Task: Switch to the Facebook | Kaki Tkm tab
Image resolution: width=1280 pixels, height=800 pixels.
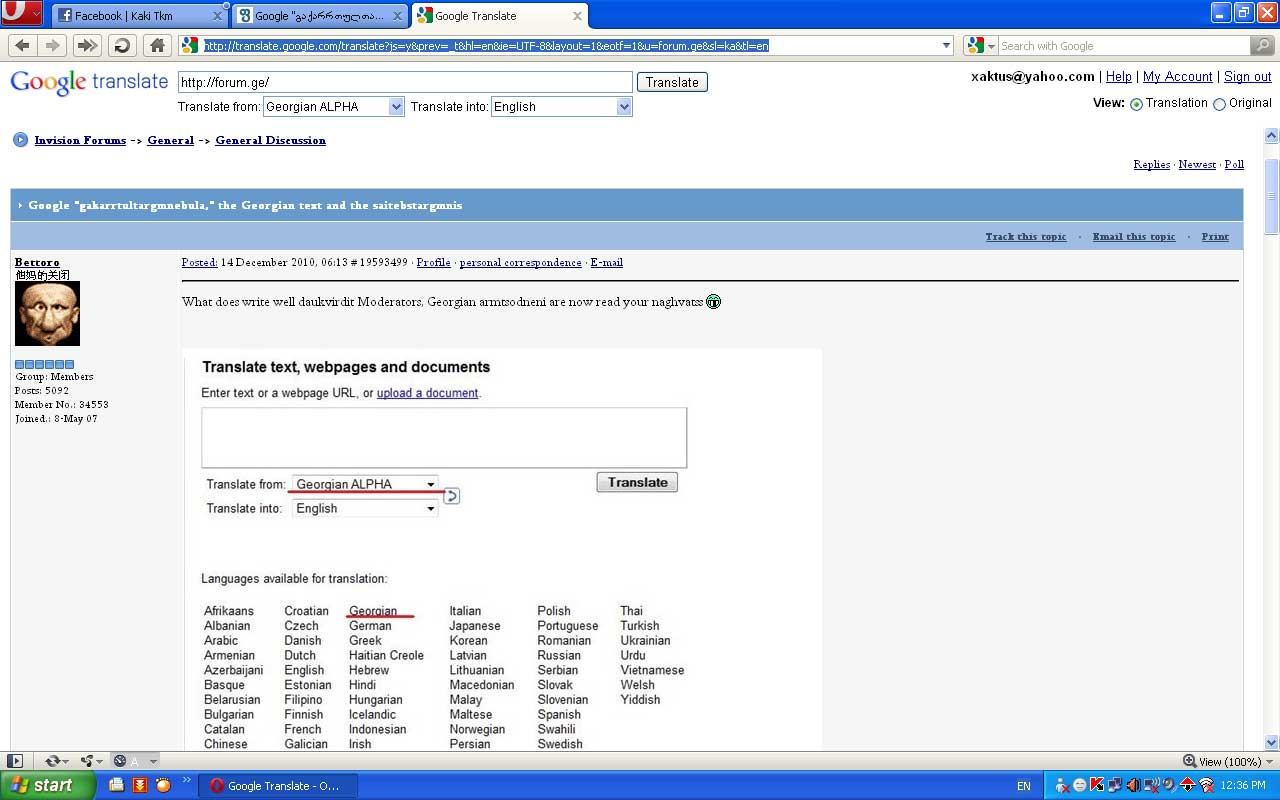Action: click(140, 16)
